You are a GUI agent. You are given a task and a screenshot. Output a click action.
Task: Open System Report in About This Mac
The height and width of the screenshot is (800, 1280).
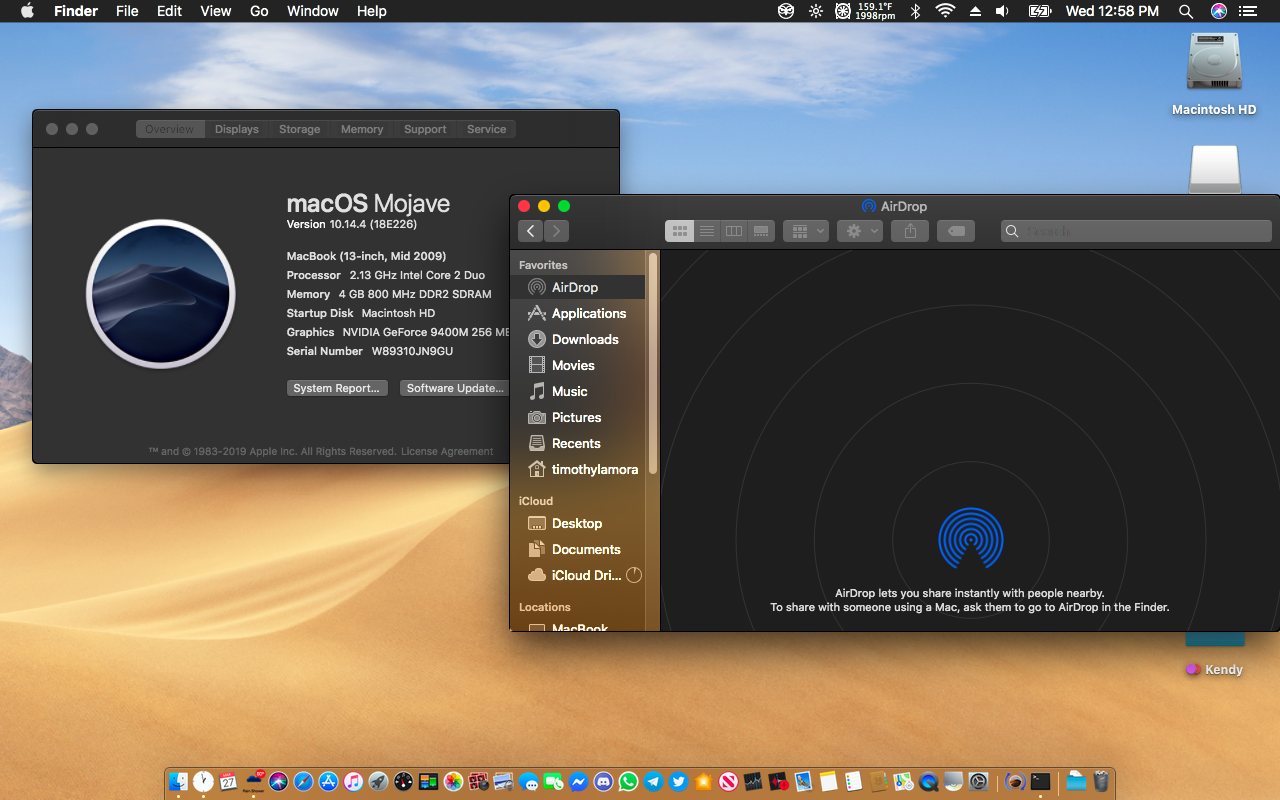(x=337, y=388)
